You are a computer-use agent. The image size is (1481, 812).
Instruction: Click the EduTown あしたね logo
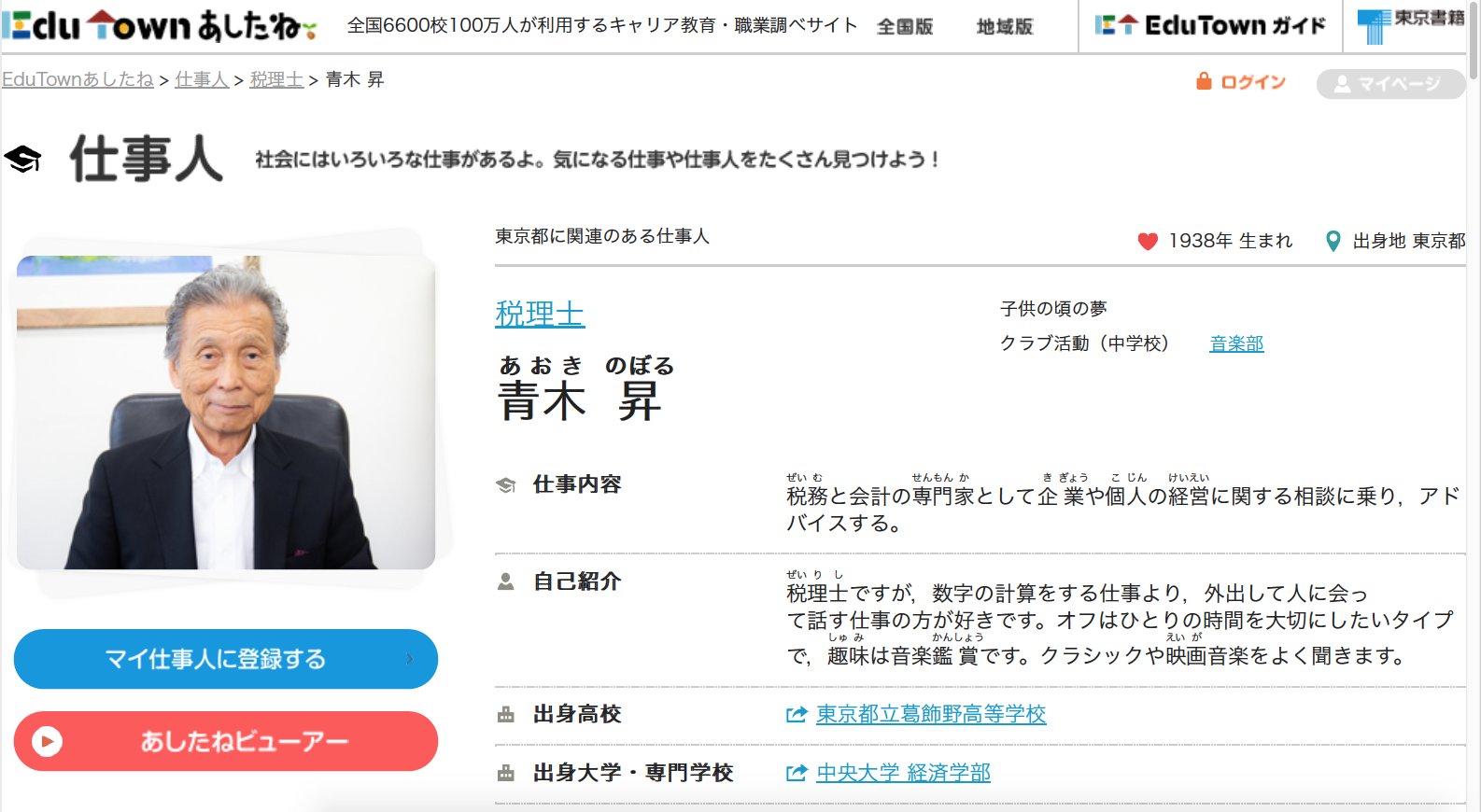(159, 26)
